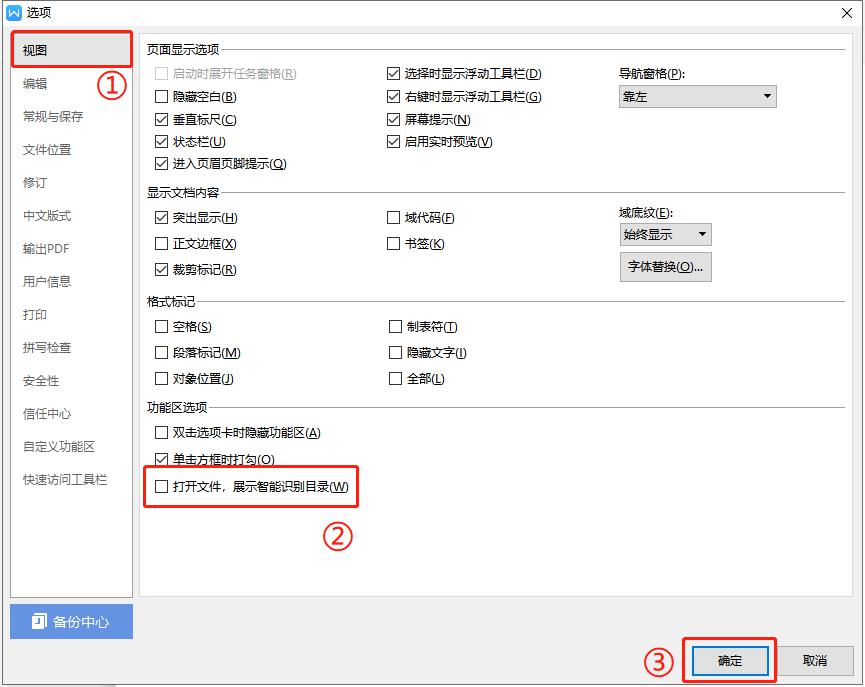Uncheck 单击方框时打勾 option
Screen dimensions: 865x687
(x=161, y=459)
